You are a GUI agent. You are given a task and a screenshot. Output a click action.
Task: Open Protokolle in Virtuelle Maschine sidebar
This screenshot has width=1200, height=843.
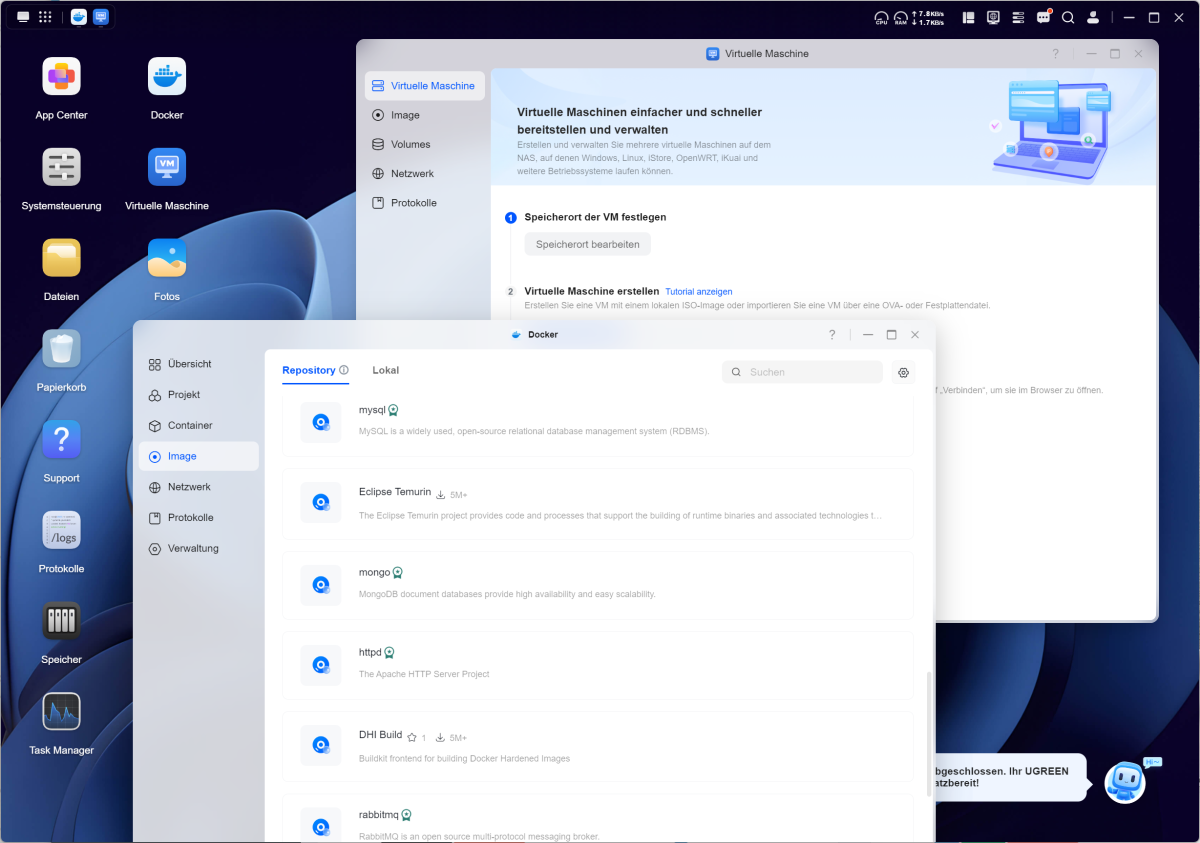tap(424, 203)
